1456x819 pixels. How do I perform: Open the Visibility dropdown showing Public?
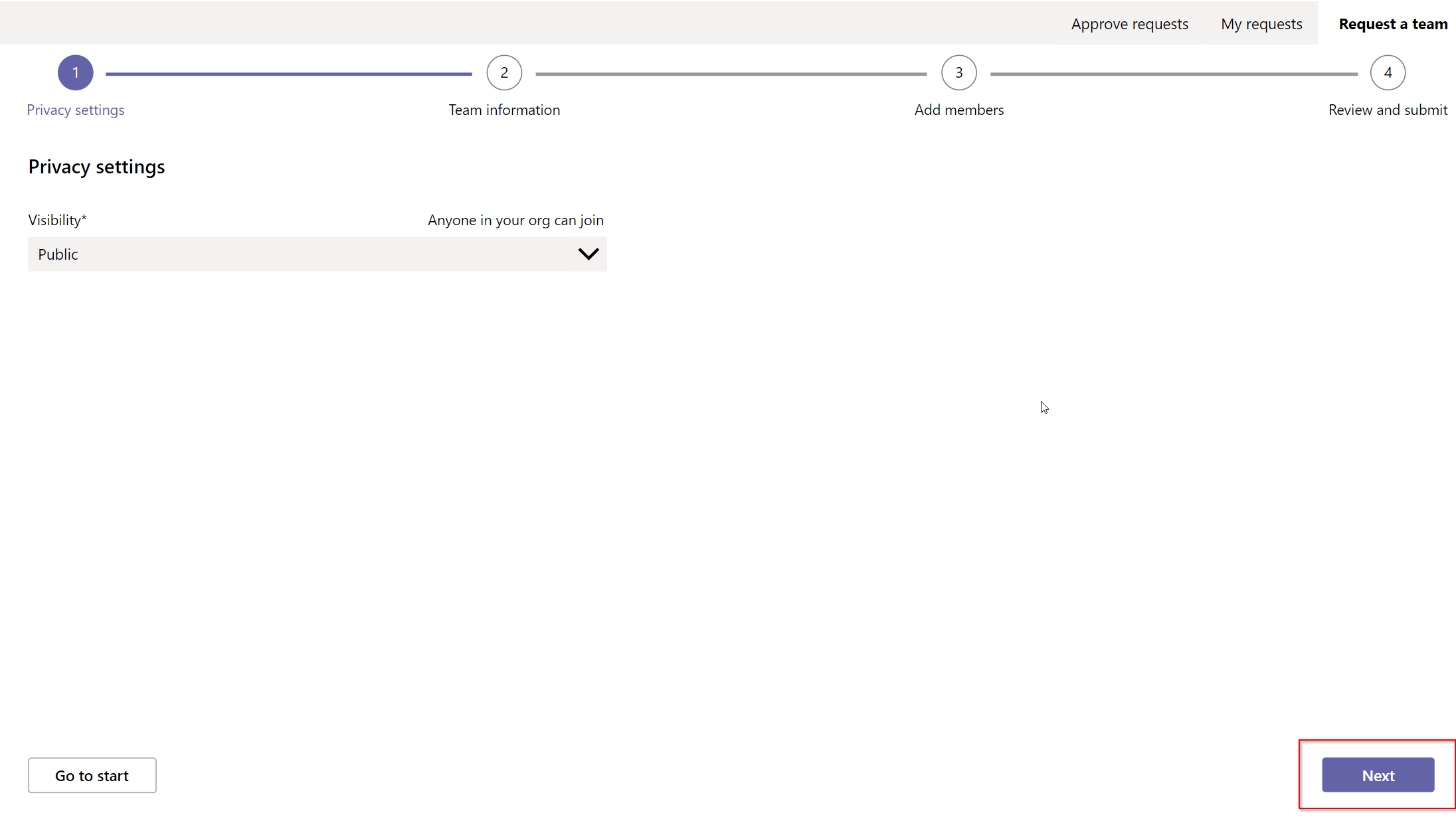tap(317, 254)
